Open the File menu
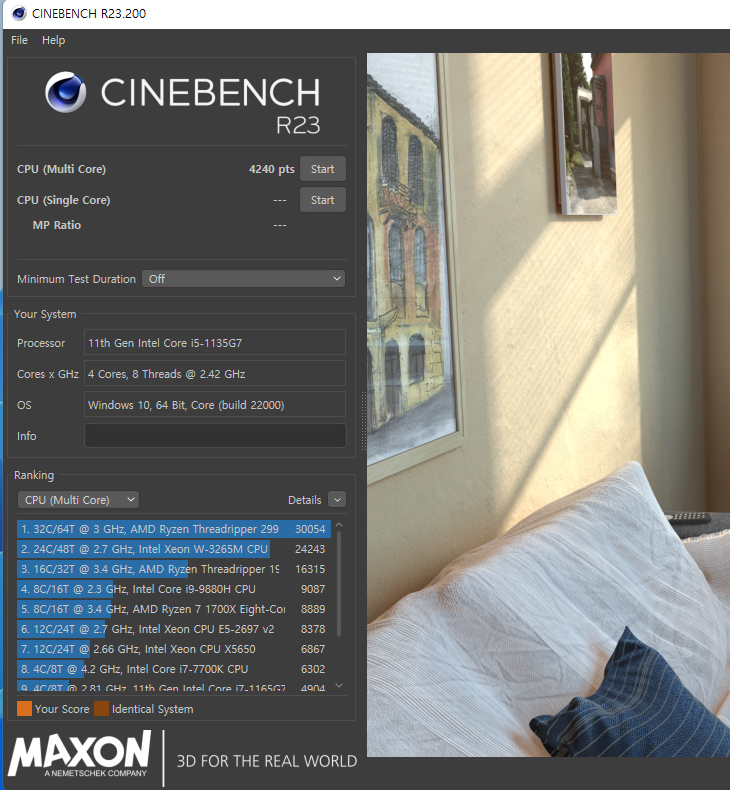Image resolution: width=730 pixels, height=790 pixels. click(x=19, y=40)
